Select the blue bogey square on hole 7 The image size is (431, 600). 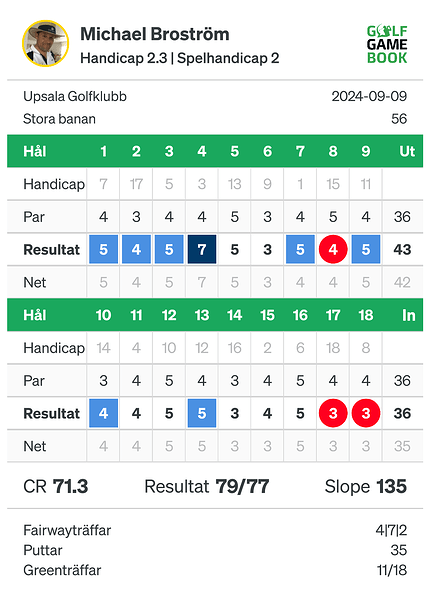(x=300, y=249)
